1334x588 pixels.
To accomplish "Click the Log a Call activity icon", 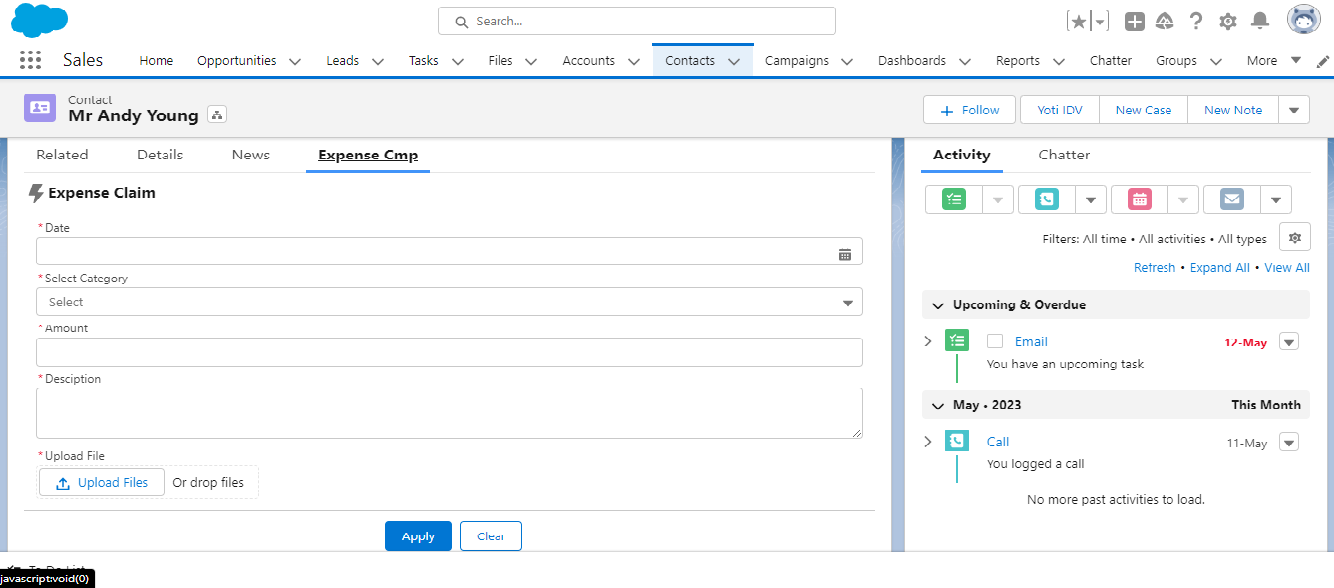I will tap(1047, 199).
